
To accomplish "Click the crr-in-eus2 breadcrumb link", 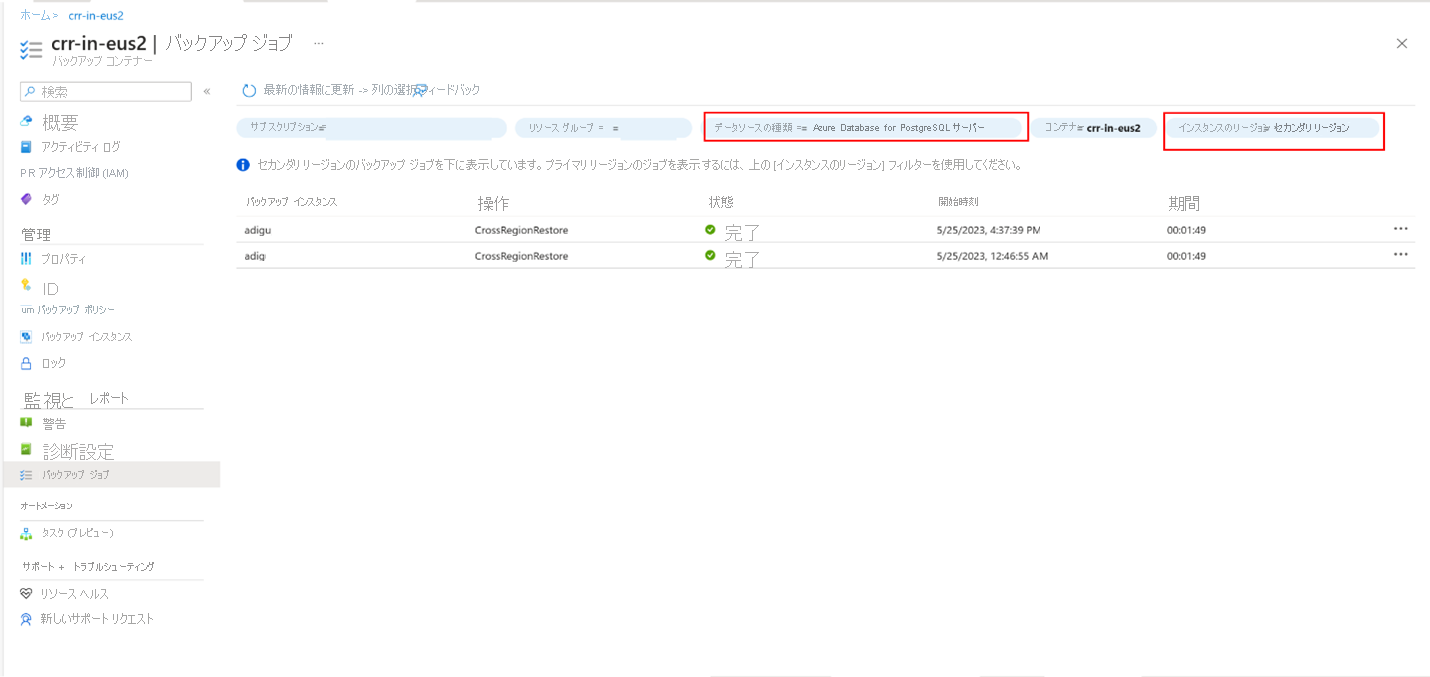I will tap(96, 16).
